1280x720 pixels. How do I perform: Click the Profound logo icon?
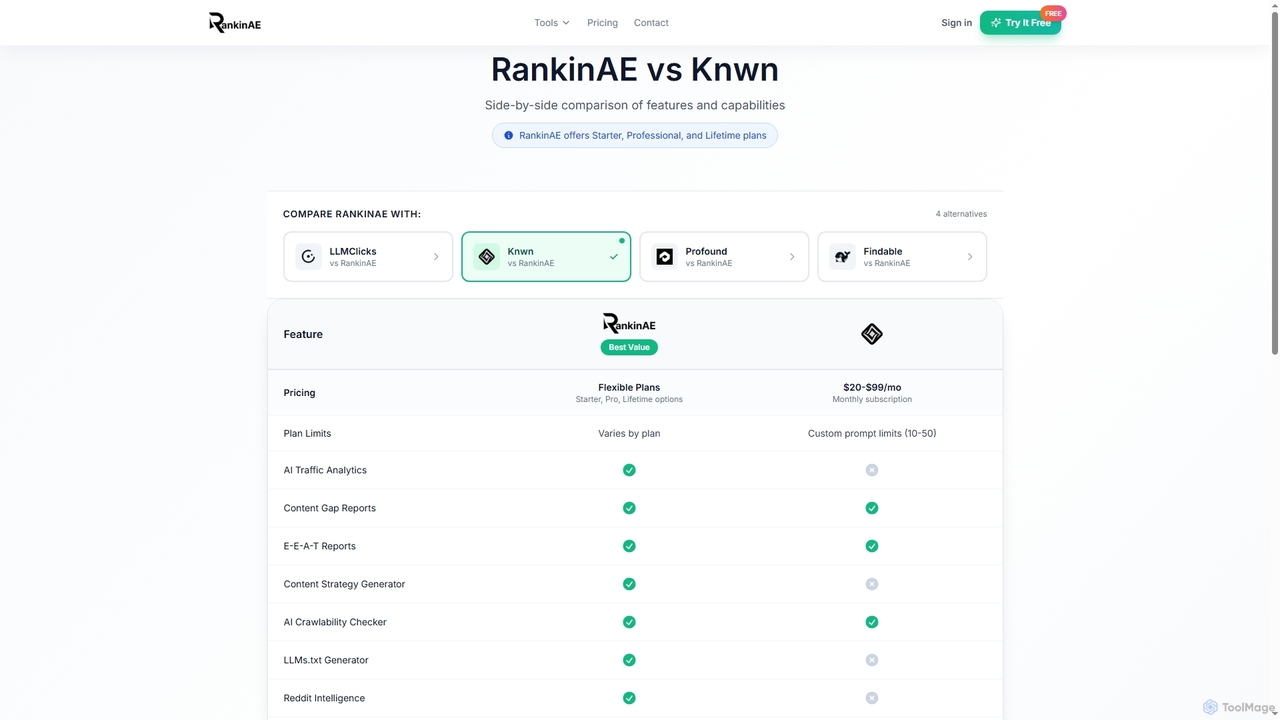664,257
